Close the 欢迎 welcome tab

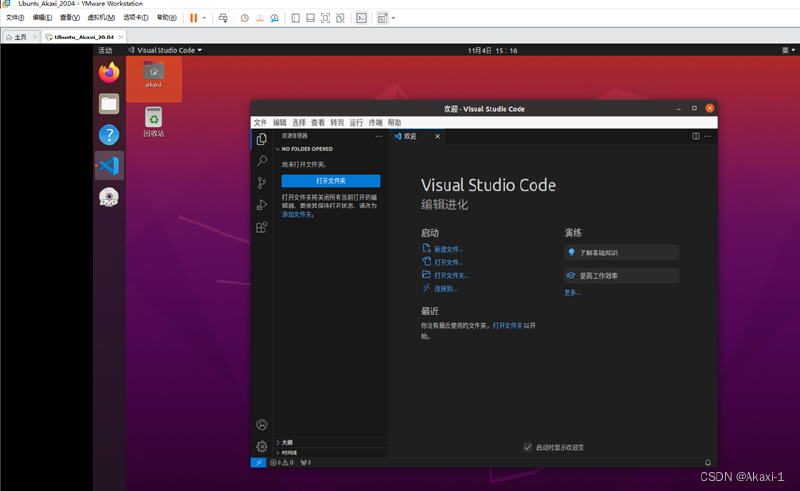point(437,136)
